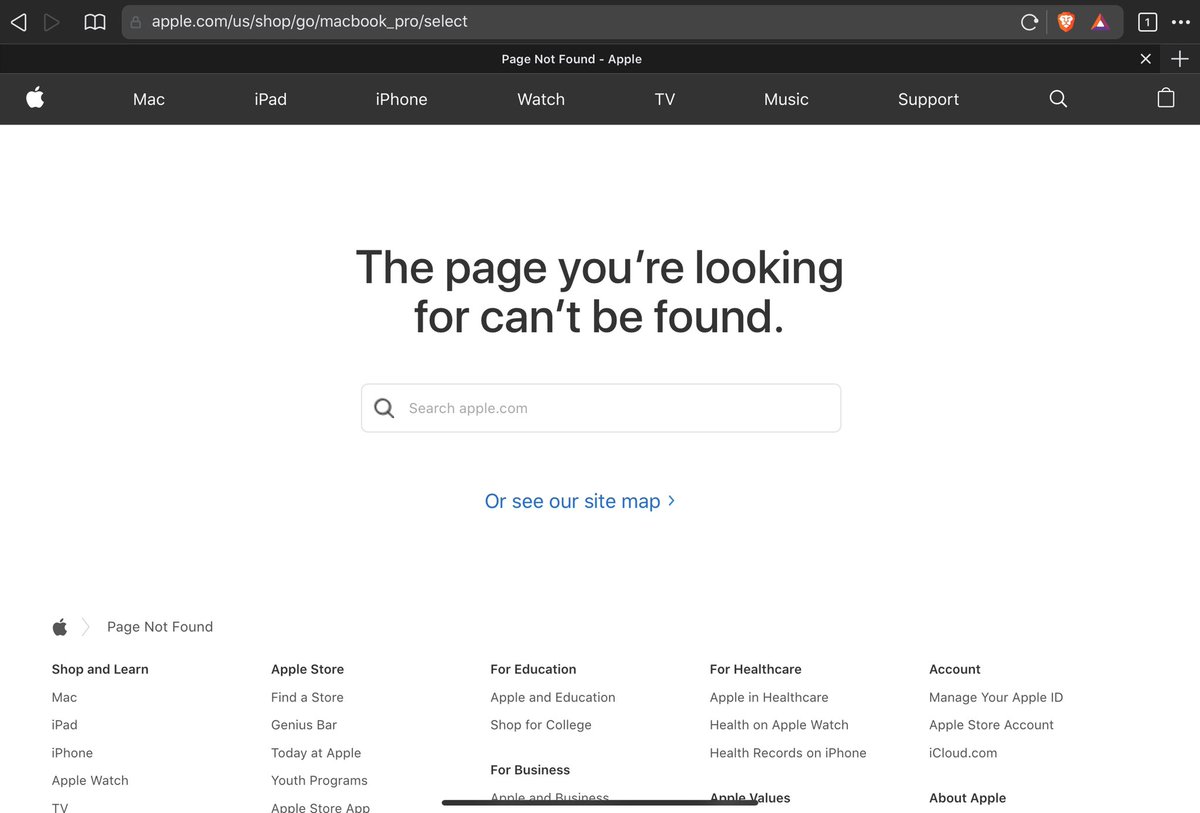The image size is (1200, 813).
Task: Open the shopping bag icon
Action: pyautogui.click(x=1166, y=98)
